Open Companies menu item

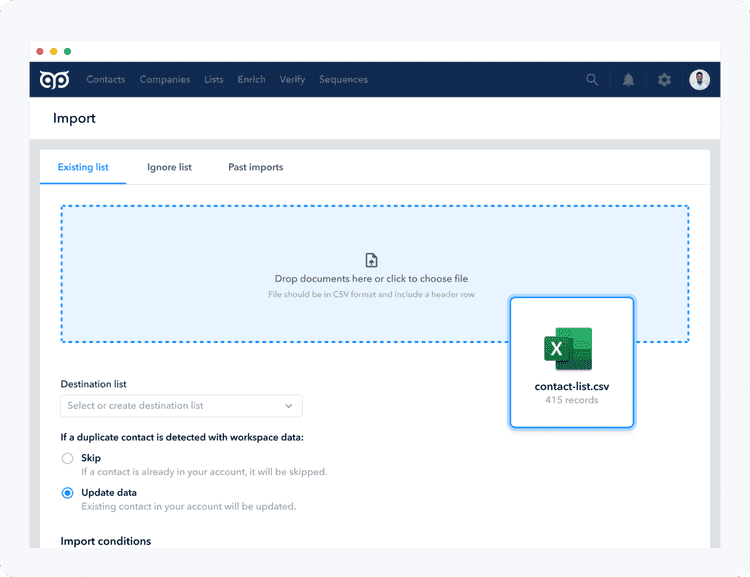pos(165,79)
